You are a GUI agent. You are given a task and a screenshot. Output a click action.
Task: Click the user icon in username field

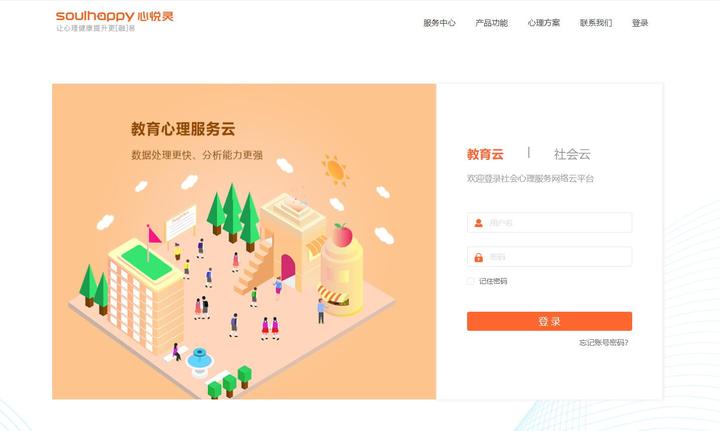[x=478, y=223]
